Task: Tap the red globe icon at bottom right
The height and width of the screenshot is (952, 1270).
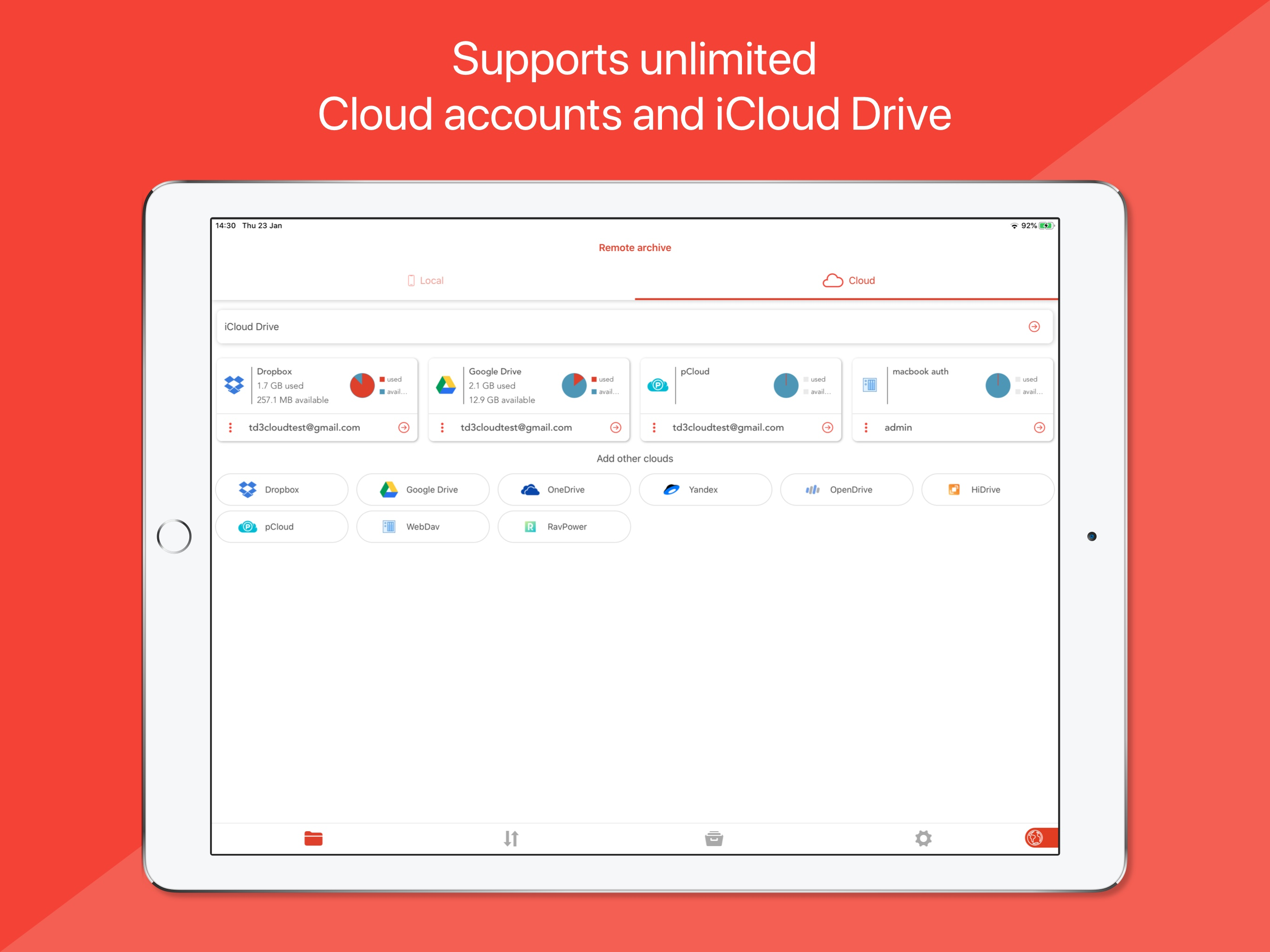Action: 1035,838
